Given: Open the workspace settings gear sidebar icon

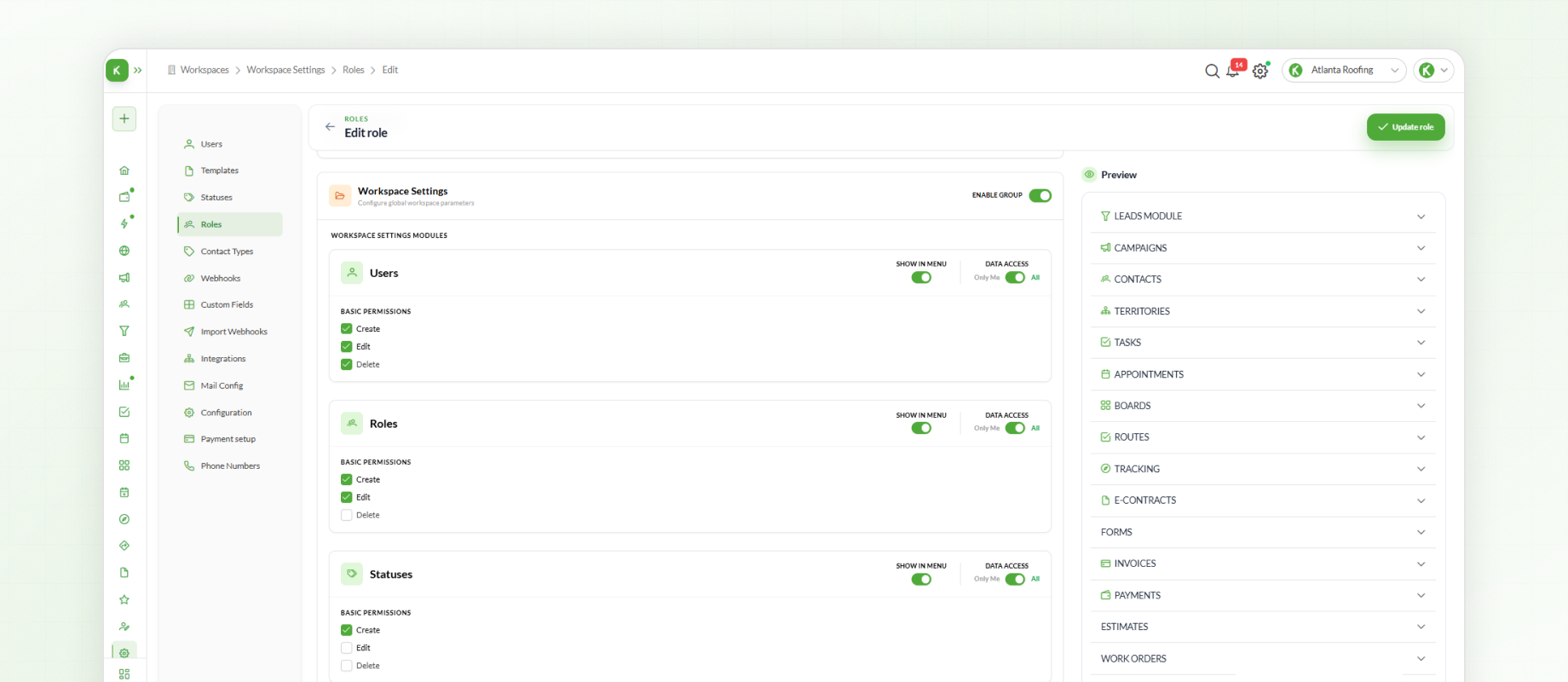Looking at the screenshot, I should click(124, 653).
